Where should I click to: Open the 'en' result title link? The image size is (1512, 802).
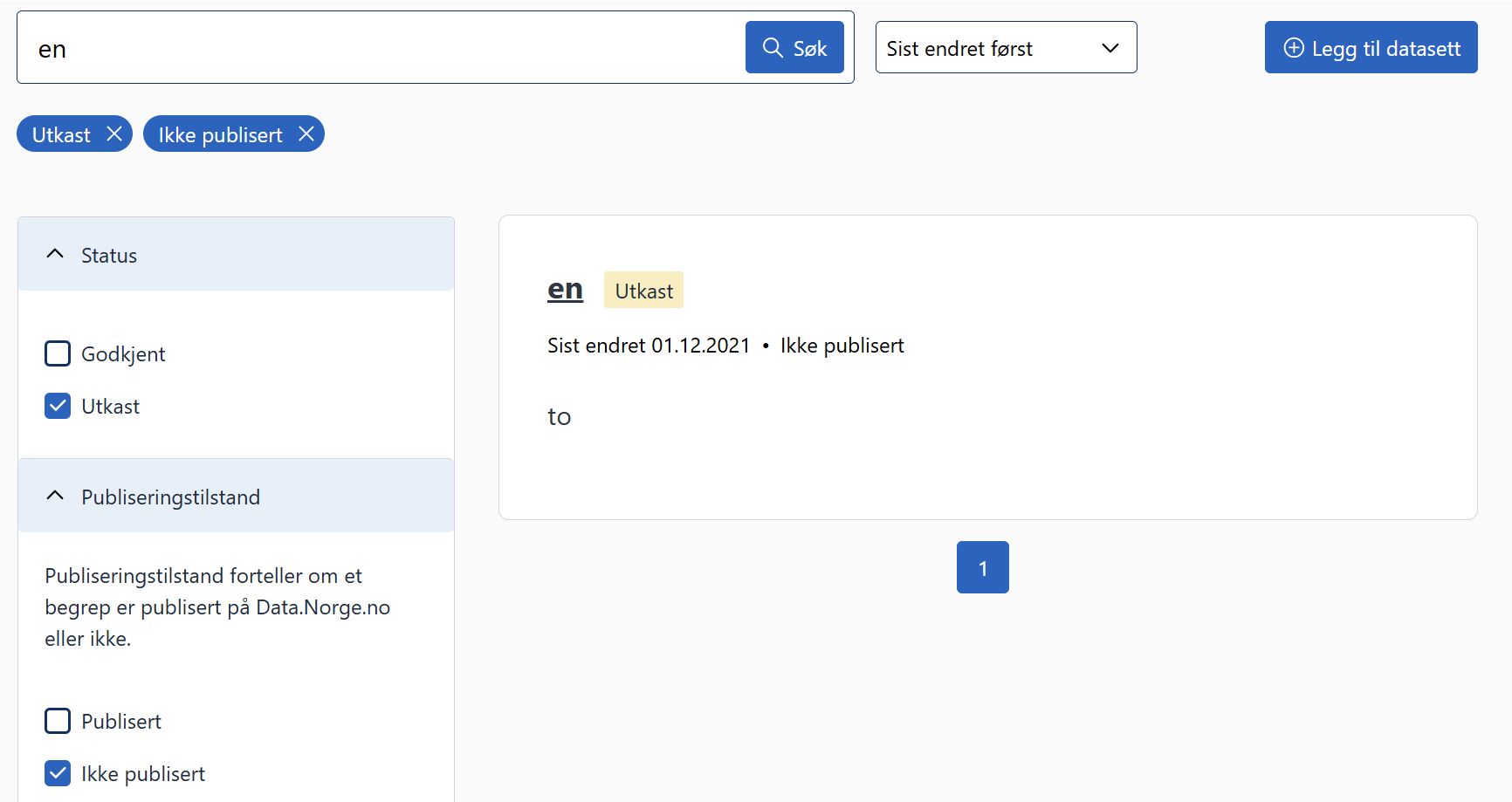[x=565, y=289]
